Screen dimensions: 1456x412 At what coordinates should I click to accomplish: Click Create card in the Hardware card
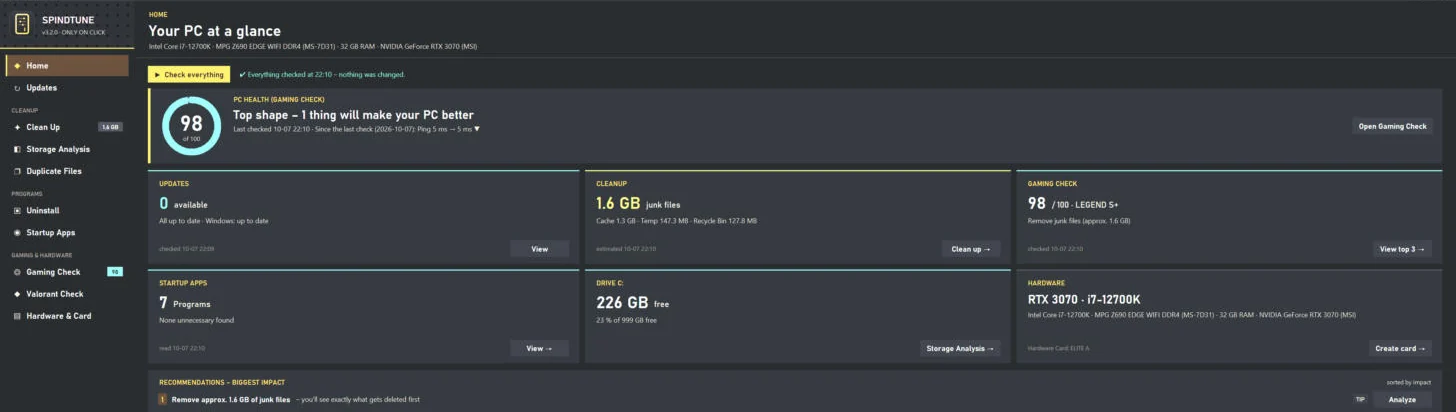point(1400,348)
